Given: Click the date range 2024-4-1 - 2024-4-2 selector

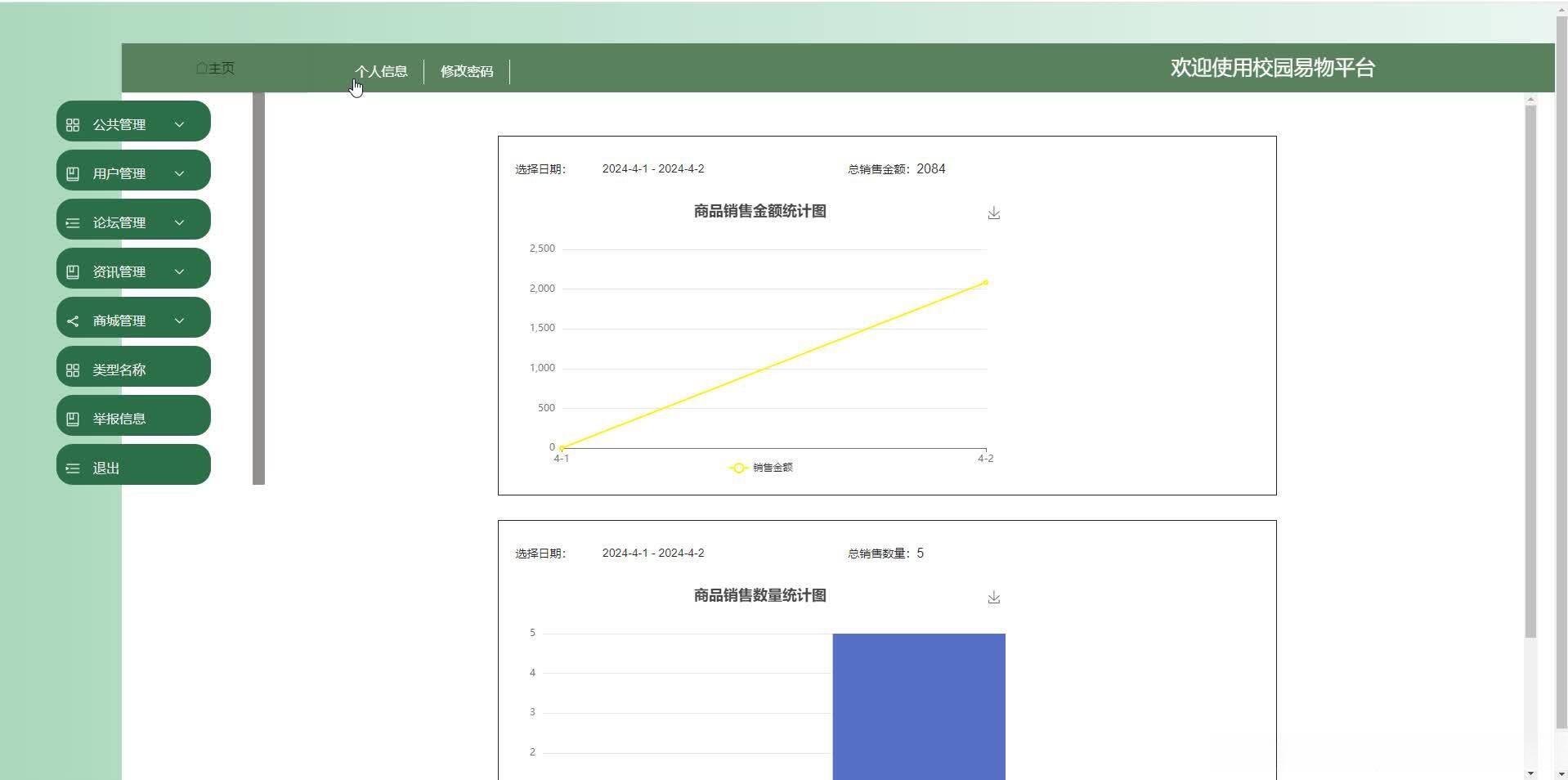Looking at the screenshot, I should [x=653, y=168].
